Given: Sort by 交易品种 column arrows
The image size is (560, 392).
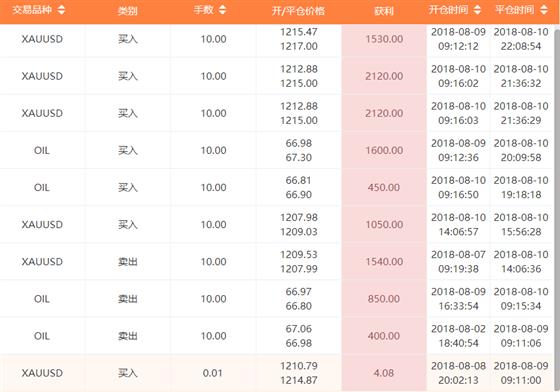Looking at the screenshot, I should (x=61, y=10).
